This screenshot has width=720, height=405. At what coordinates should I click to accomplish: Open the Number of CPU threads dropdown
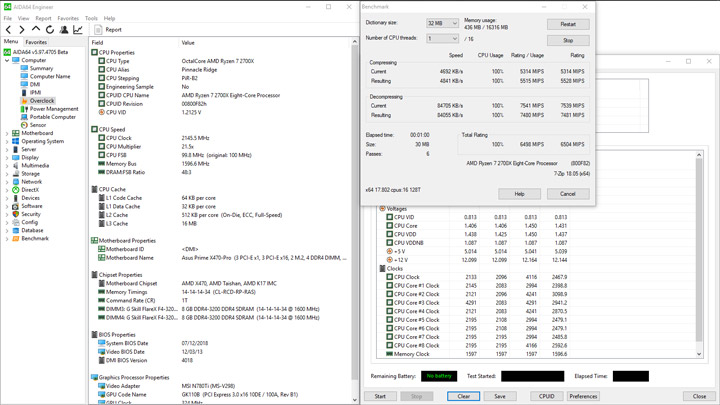pos(442,39)
